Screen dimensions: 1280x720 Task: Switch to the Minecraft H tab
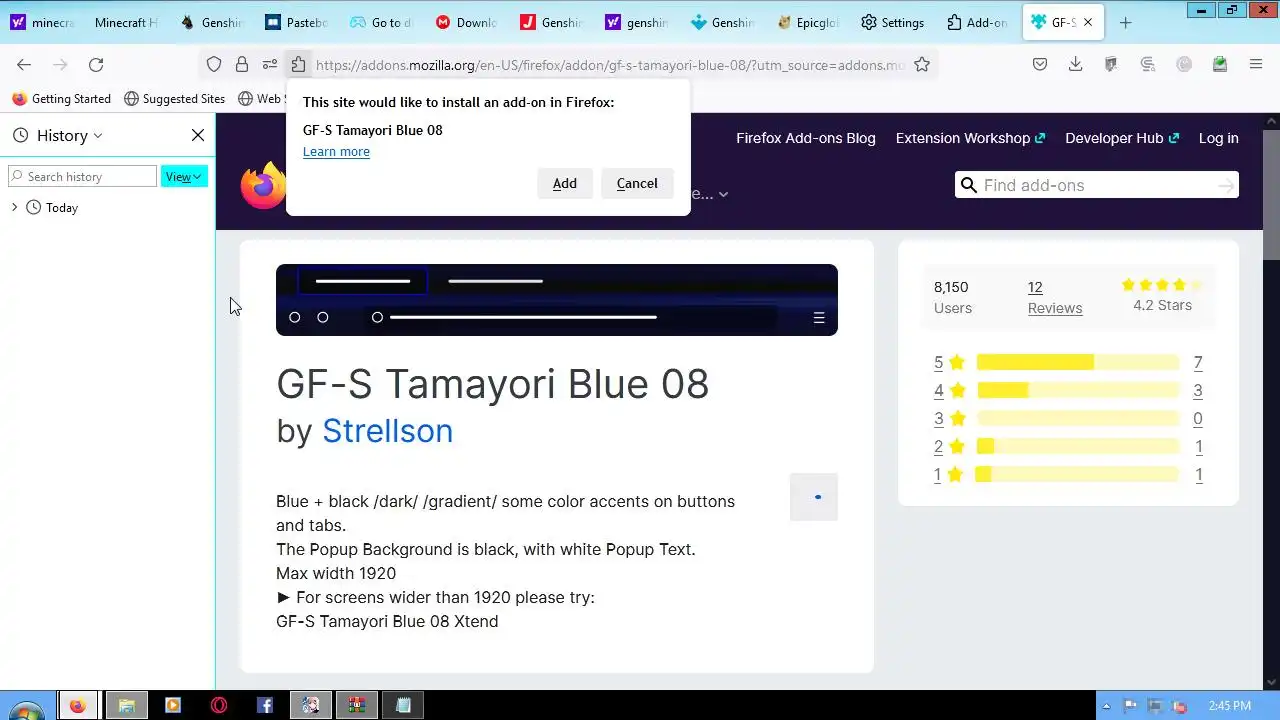coord(125,22)
